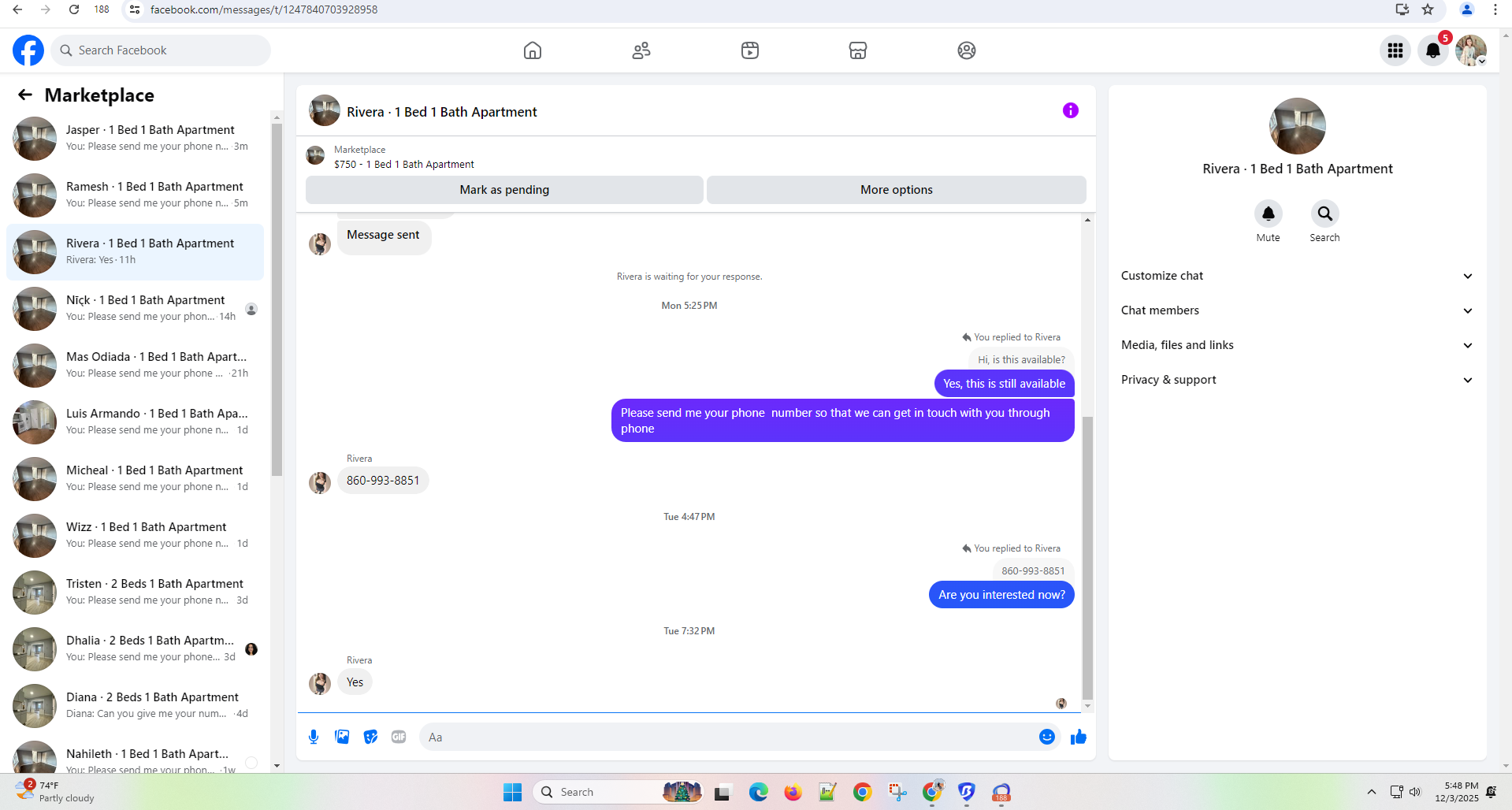Click the message 'Yes, this is still available'
The width and height of the screenshot is (1512, 810).
tap(1004, 384)
